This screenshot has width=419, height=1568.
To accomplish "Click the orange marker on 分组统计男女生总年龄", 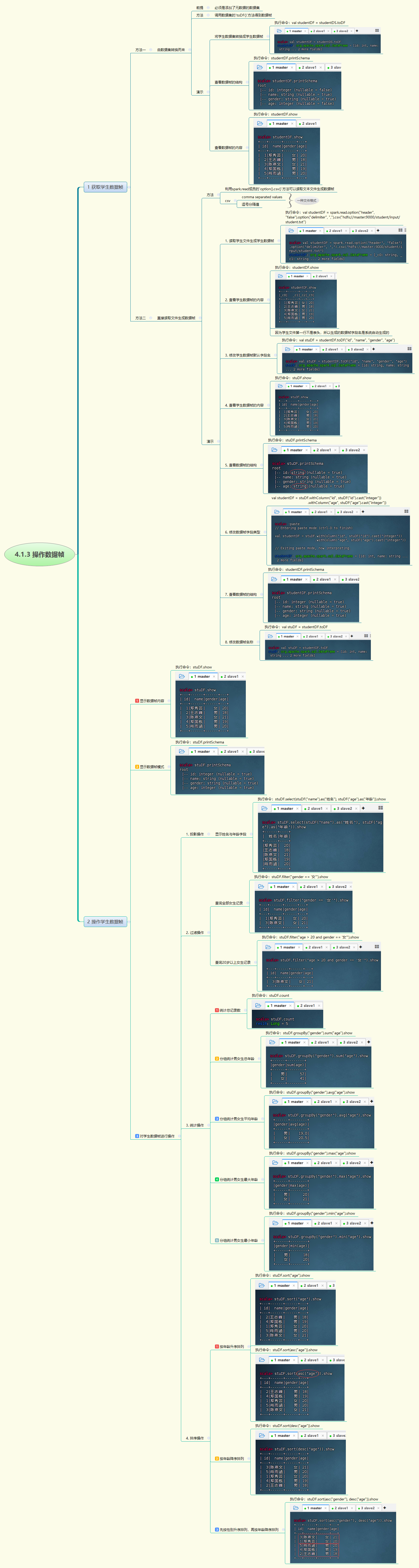I will (217, 1058).
